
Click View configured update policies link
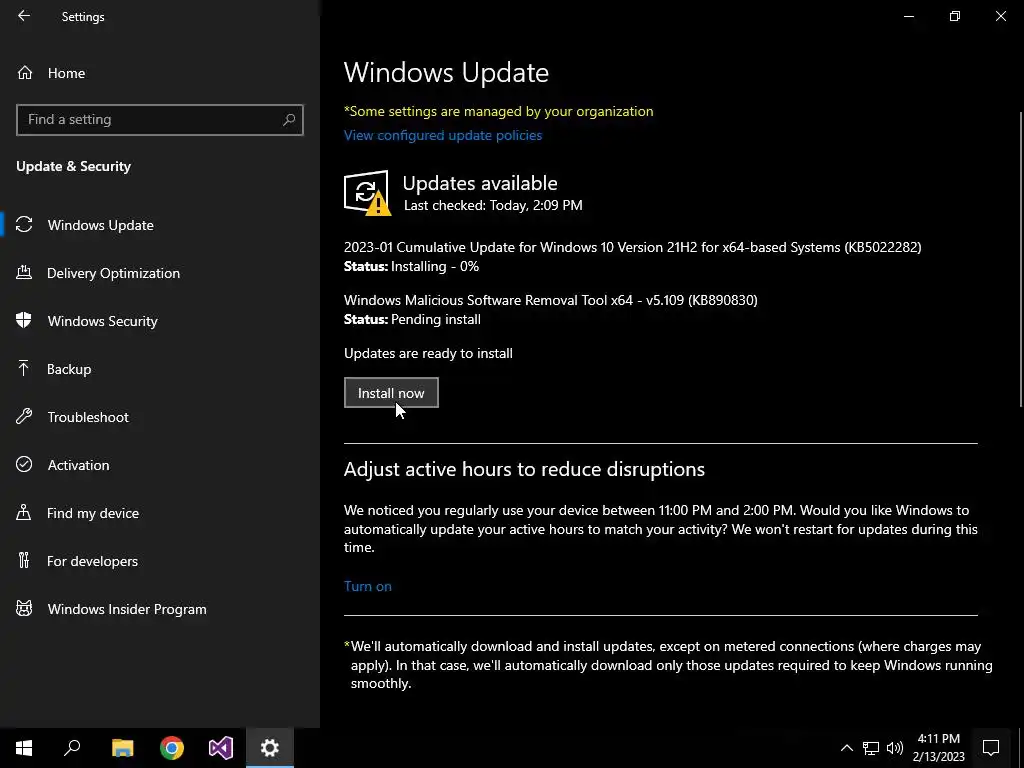443,135
